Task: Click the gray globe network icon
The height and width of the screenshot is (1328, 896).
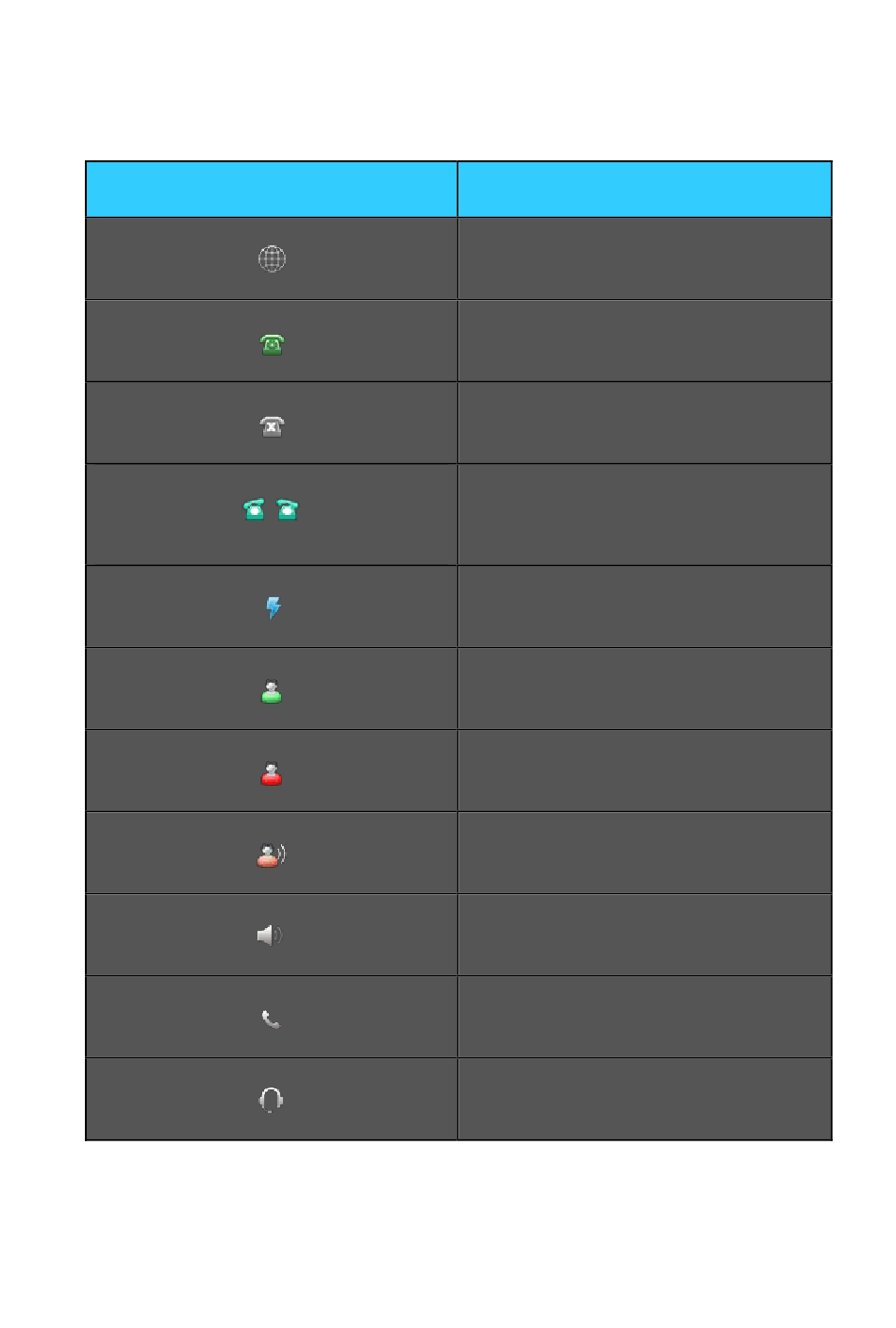Action: tap(272, 258)
